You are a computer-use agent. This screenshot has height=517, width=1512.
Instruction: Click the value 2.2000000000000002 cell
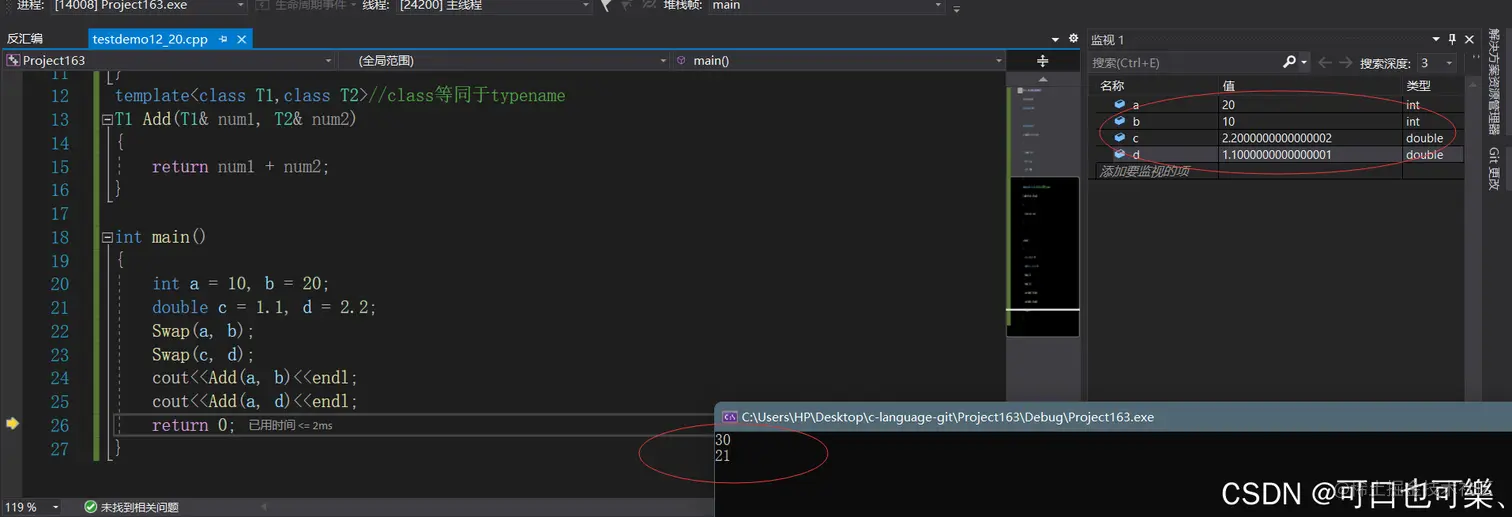1276,138
